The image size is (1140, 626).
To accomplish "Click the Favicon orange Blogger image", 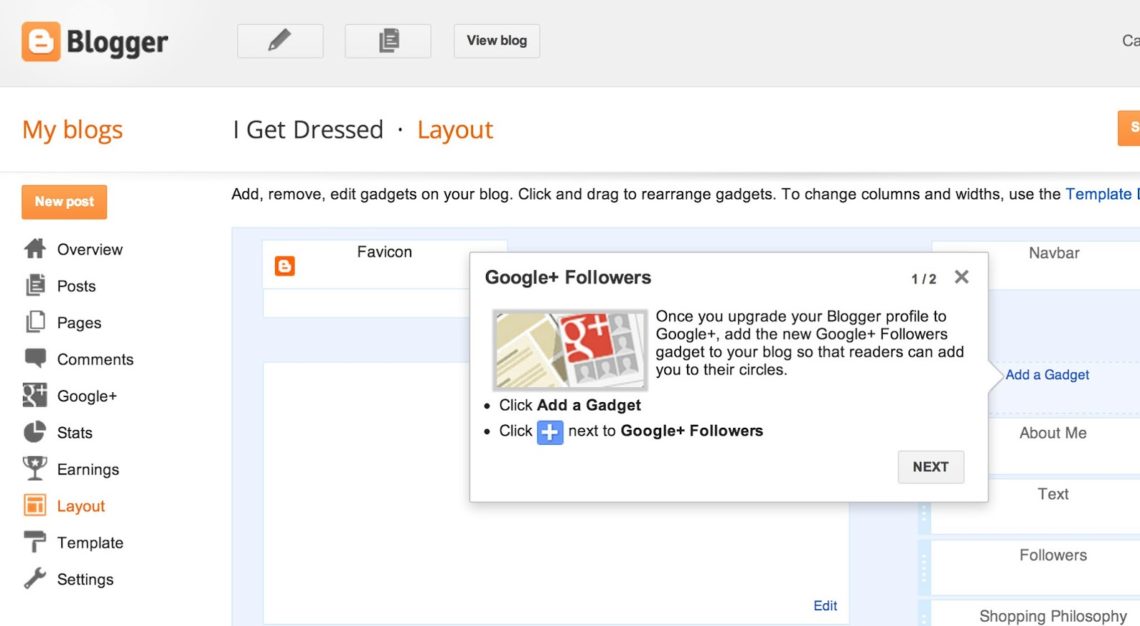I will [x=285, y=266].
